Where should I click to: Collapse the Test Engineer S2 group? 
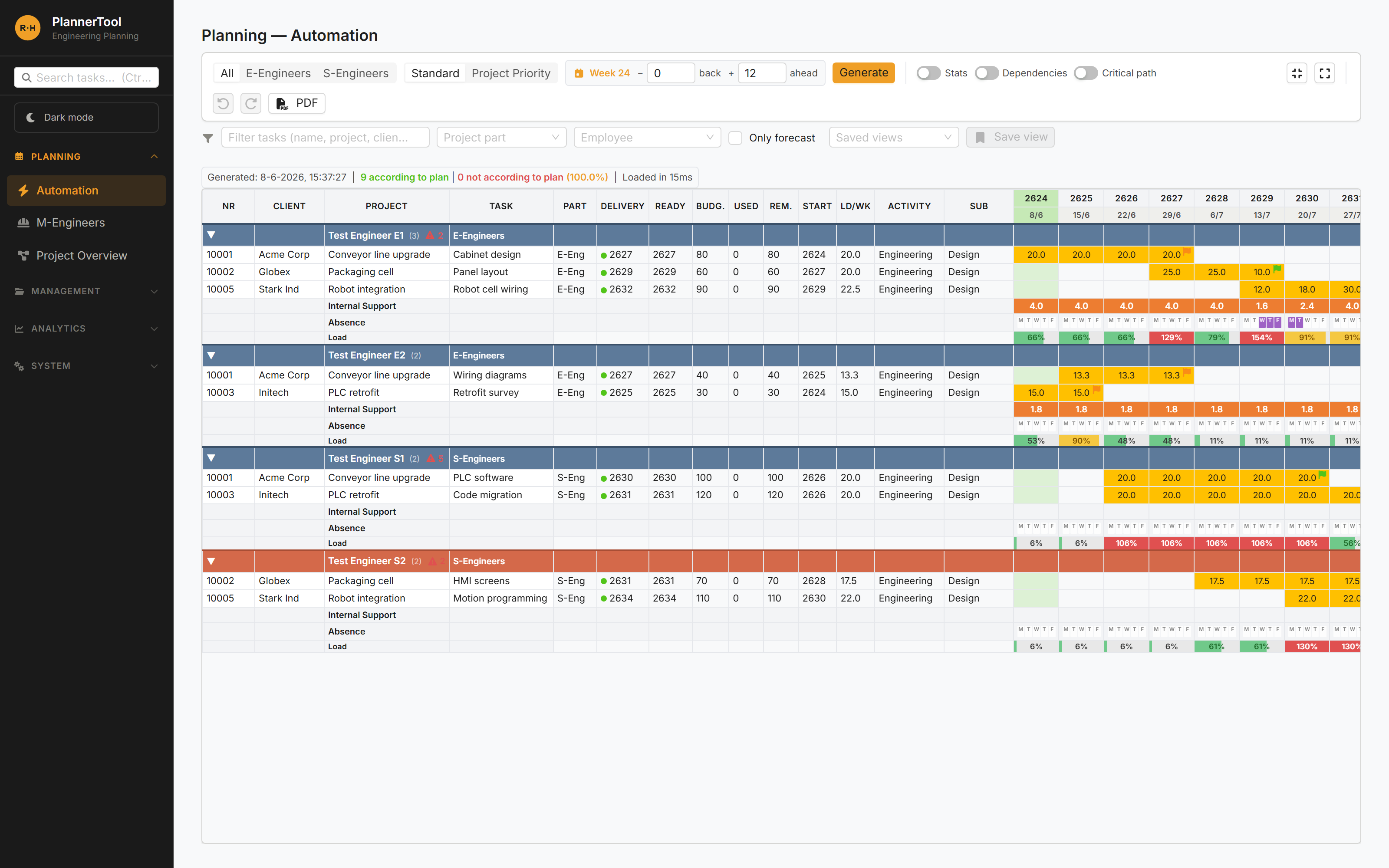(211, 561)
